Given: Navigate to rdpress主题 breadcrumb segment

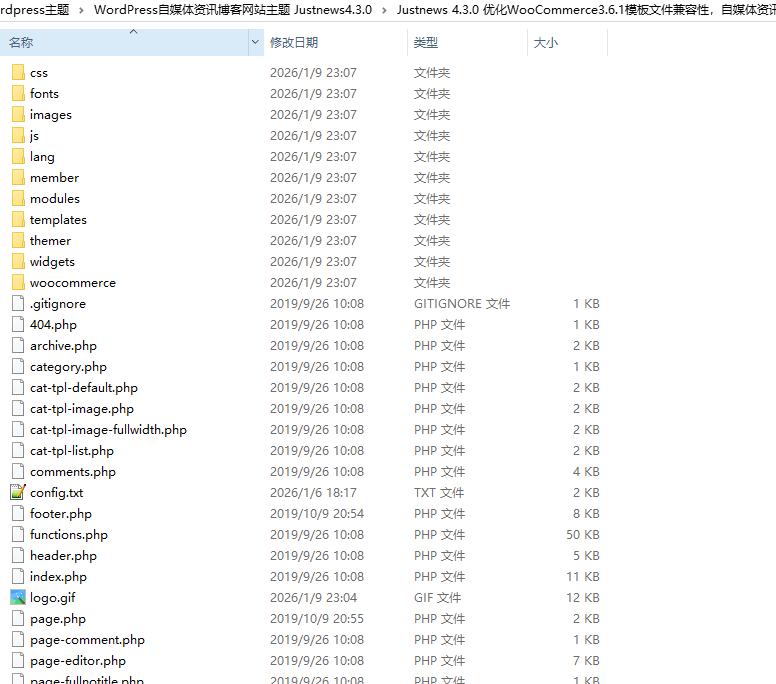Looking at the screenshot, I should (x=35, y=10).
